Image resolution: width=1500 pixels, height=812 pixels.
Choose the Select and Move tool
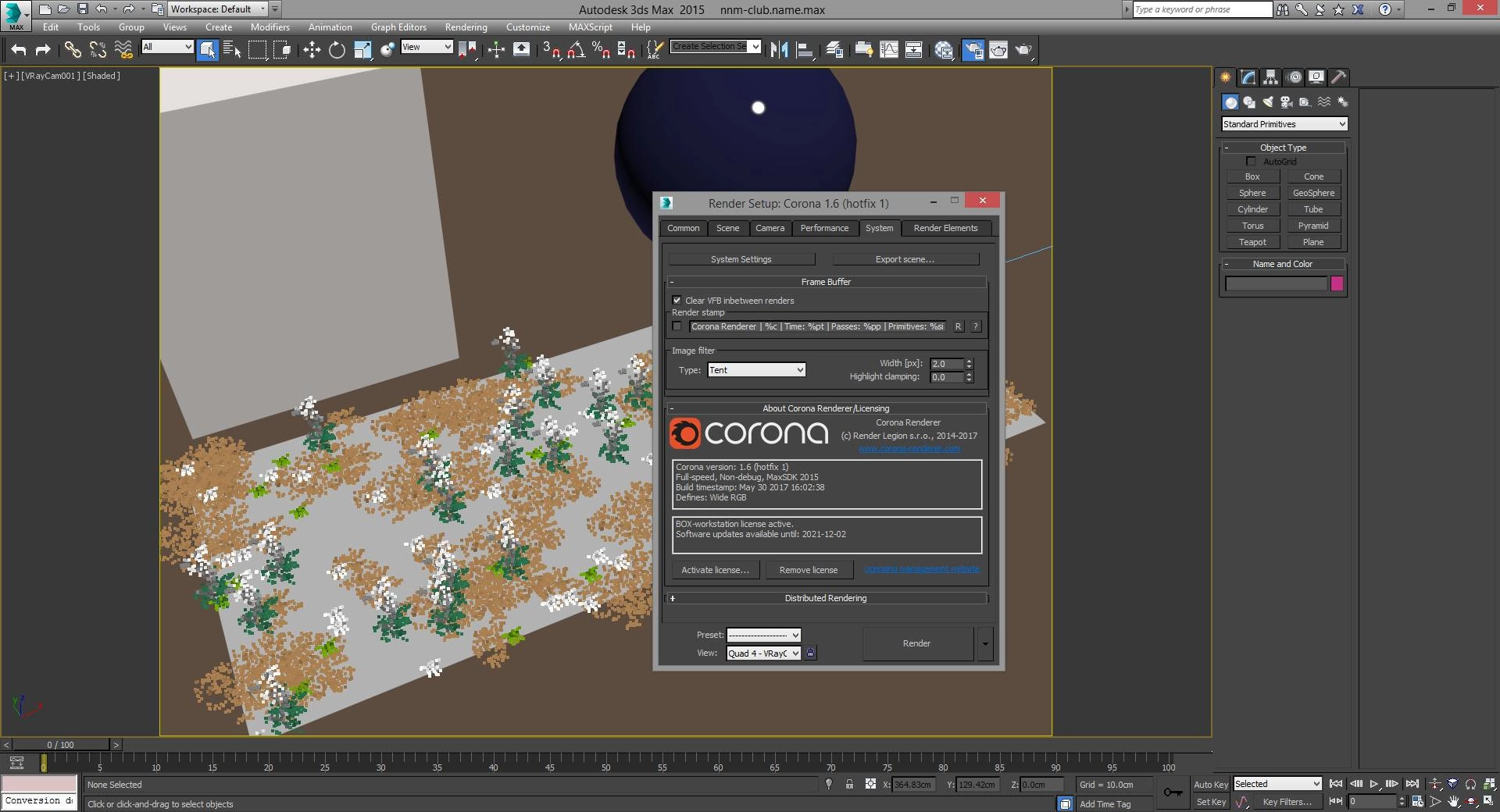[x=312, y=50]
